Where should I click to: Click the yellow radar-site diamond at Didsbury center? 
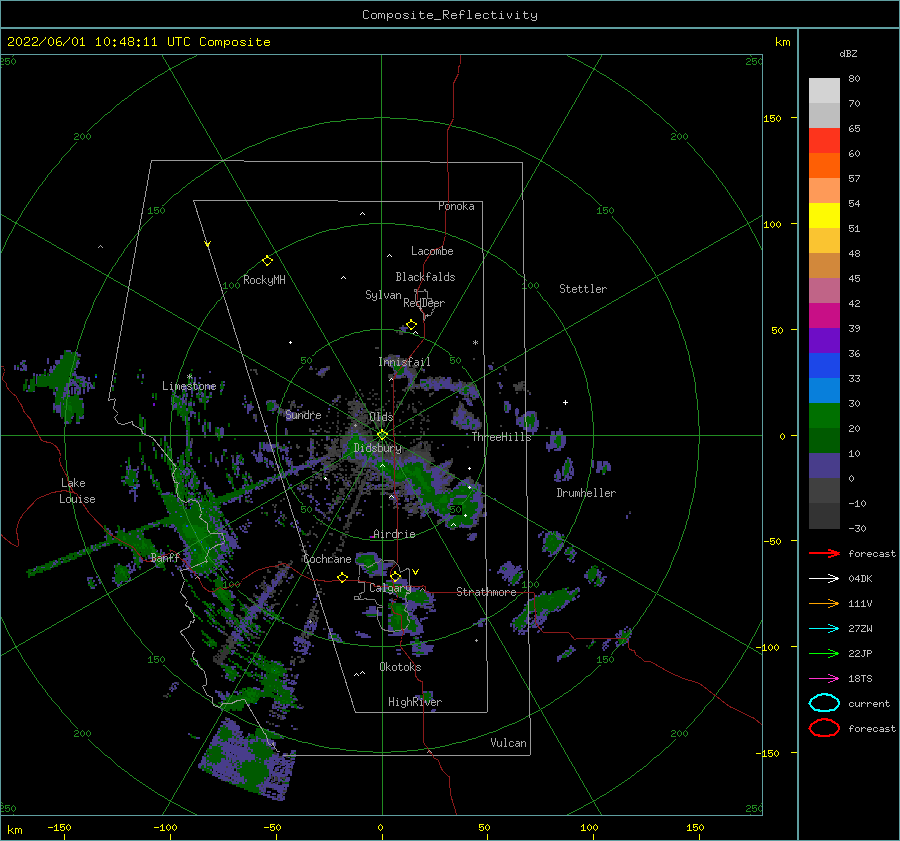pyautogui.click(x=382, y=435)
